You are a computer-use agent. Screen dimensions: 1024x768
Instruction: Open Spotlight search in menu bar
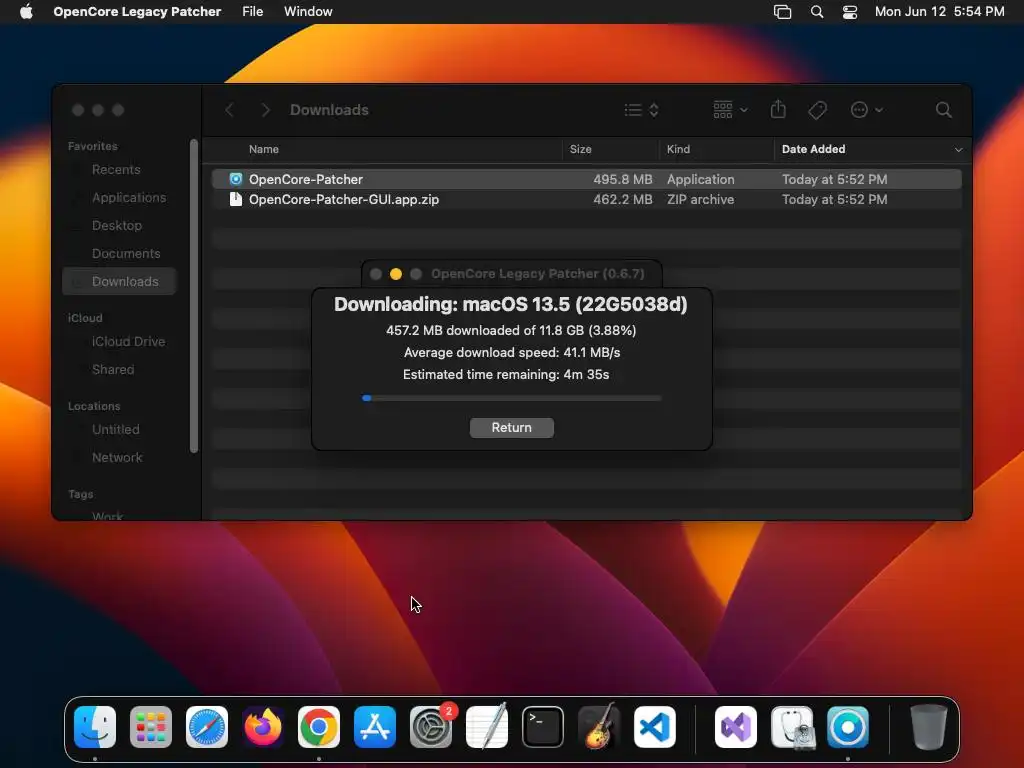[817, 12]
